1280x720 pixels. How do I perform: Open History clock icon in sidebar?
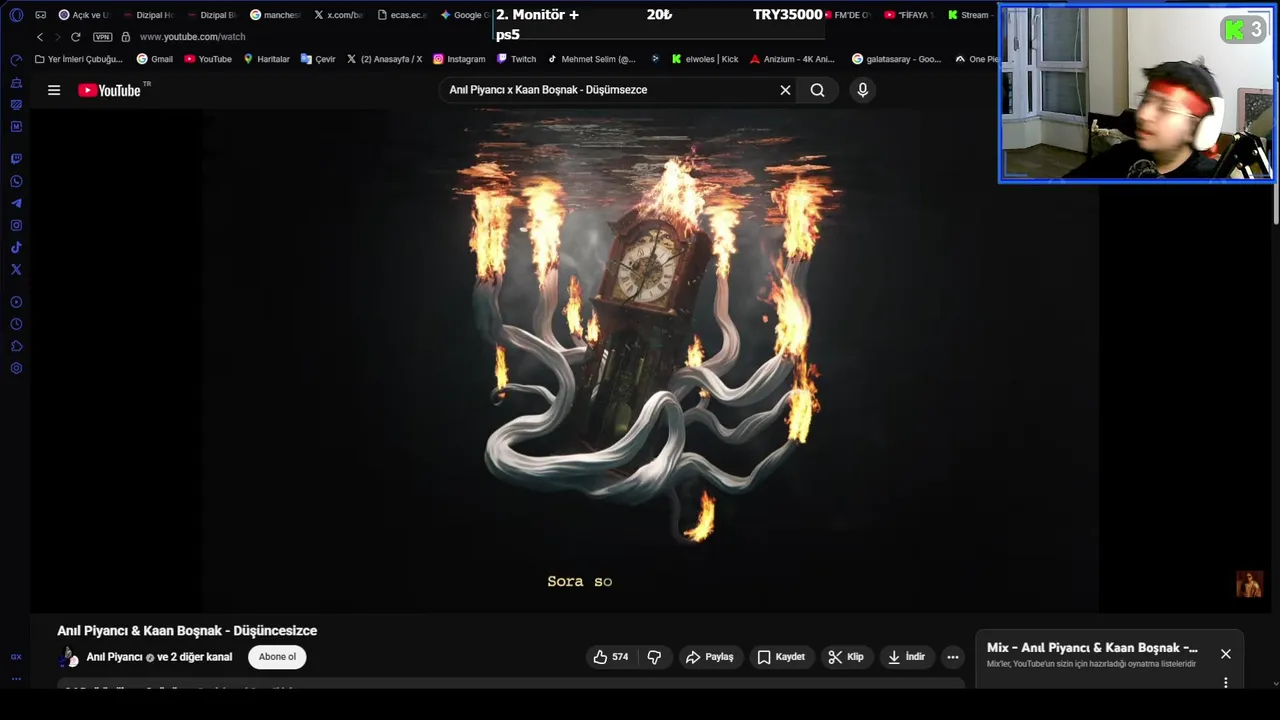[16, 324]
